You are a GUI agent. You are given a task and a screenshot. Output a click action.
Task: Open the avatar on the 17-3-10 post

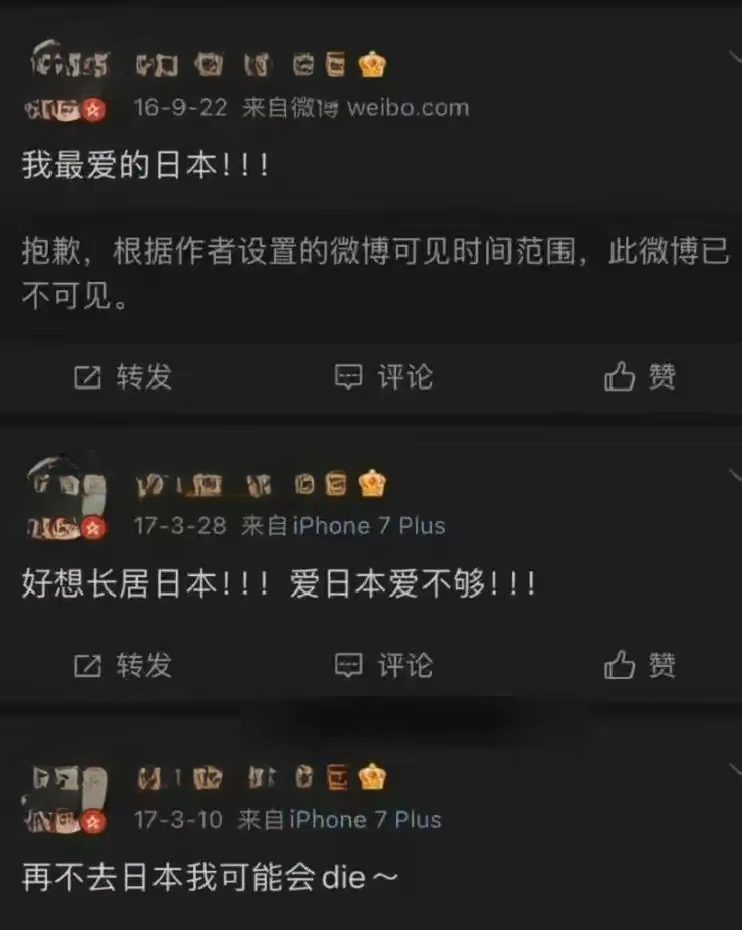(x=65, y=799)
